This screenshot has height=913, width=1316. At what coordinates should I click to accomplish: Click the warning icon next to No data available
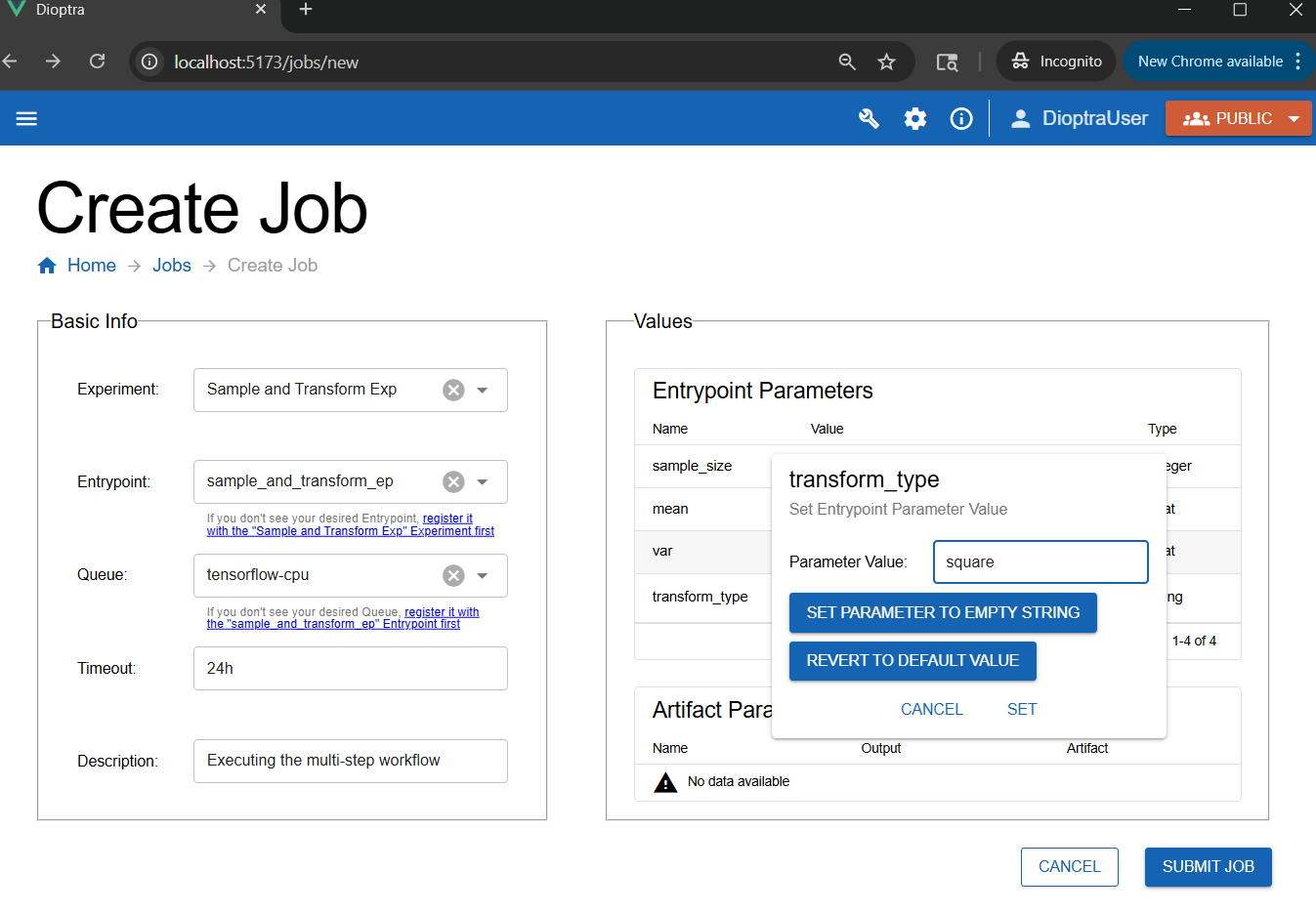pos(665,781)
